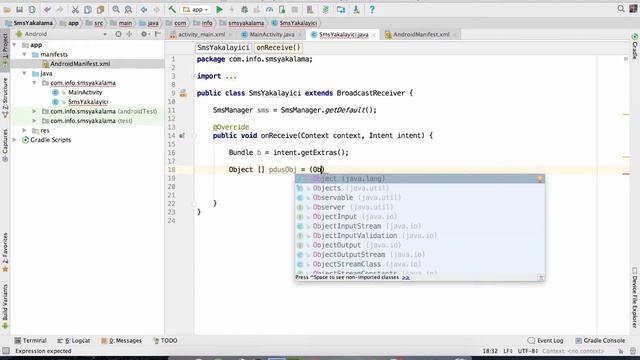Open the Event Log panel
640x360 pixels.
click(545, 340)
